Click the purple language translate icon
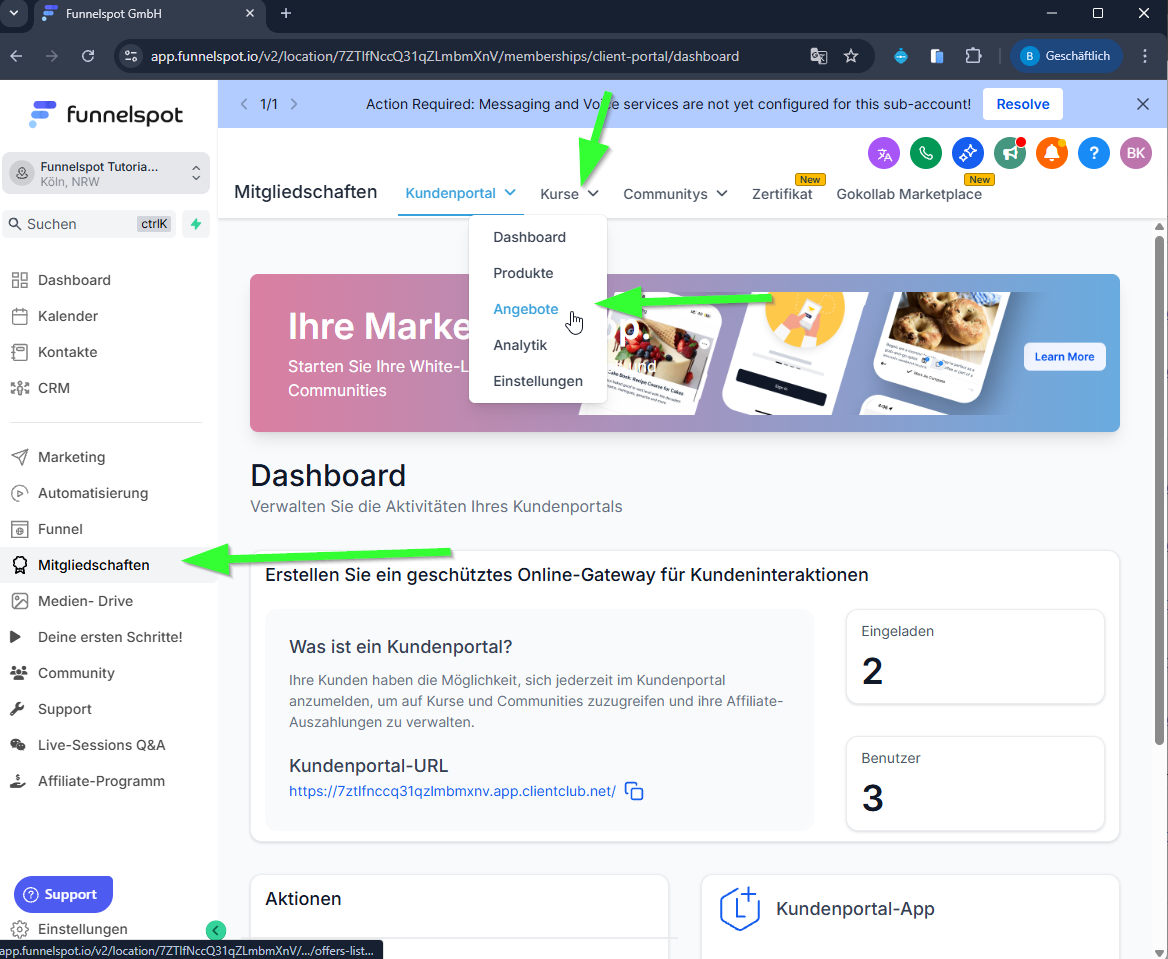The height and width of the screenshot is (959, 1168). (884, 153)
